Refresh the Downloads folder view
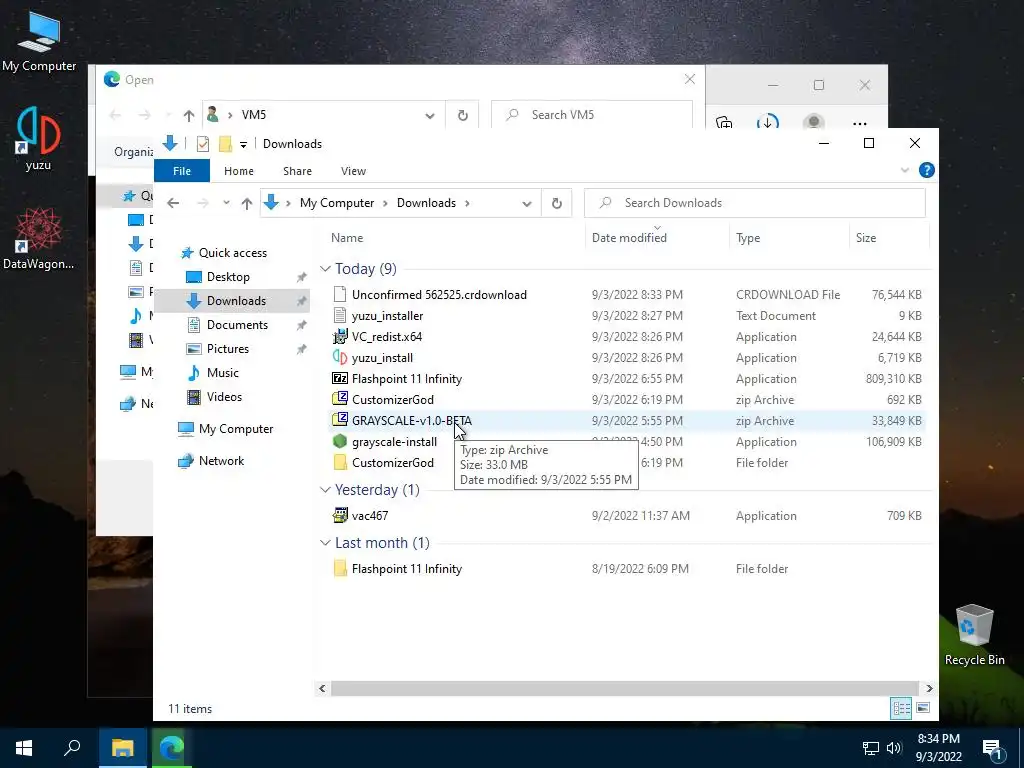This screenshot has width=1024, height=768. [556, 203]
